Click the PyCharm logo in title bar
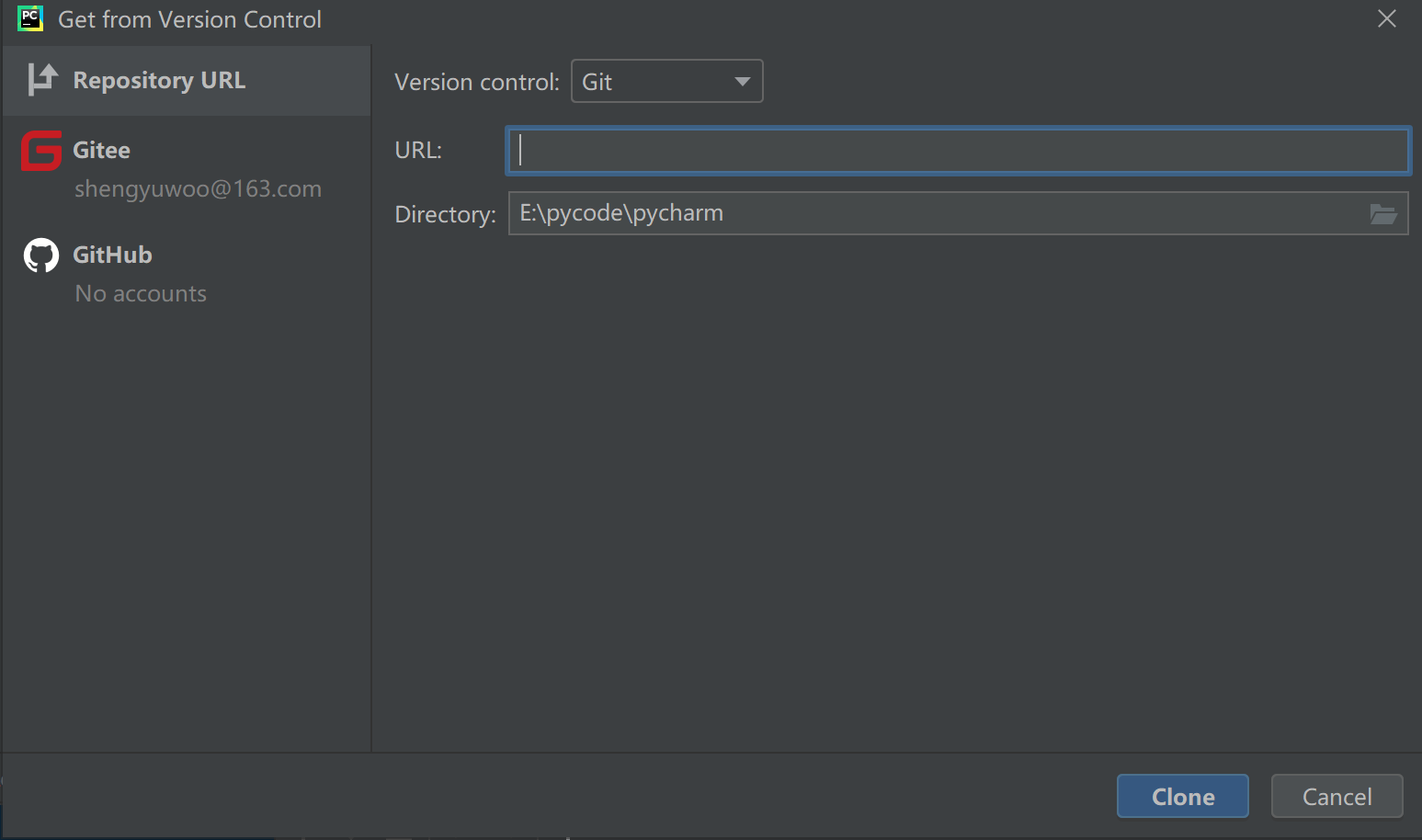This screenshot has height=840, width=1422. [30, 18]
